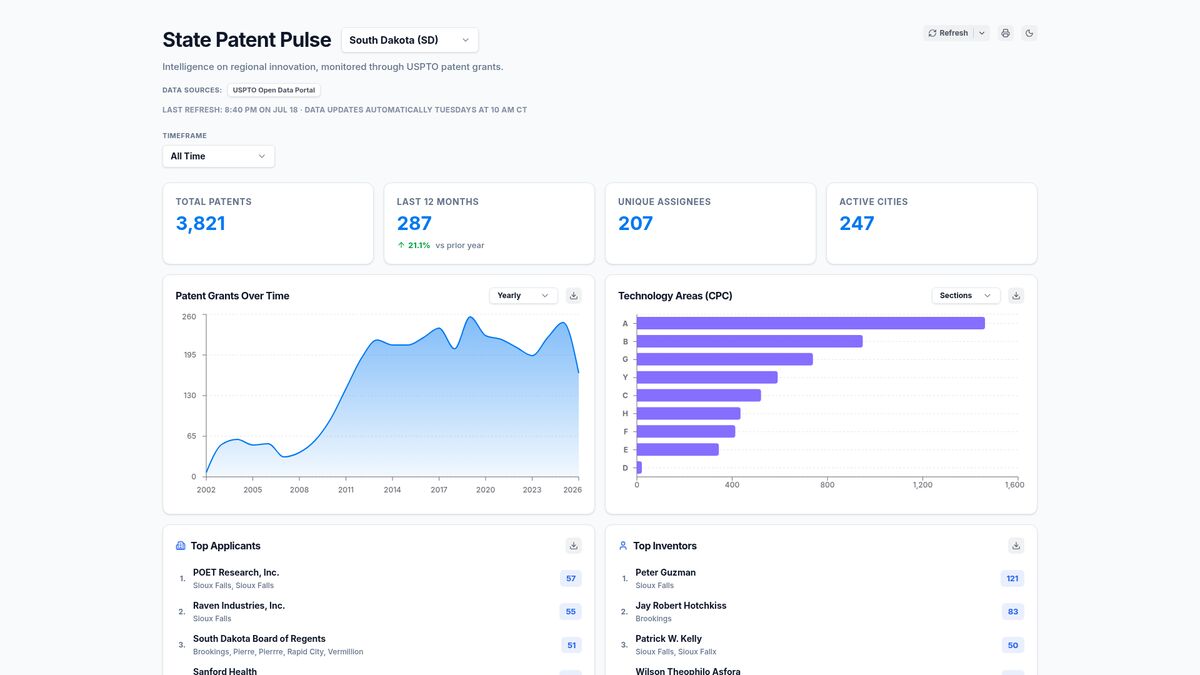Open the All Time timeframe dropdown
1200x675 pixels.
point(218,156)
